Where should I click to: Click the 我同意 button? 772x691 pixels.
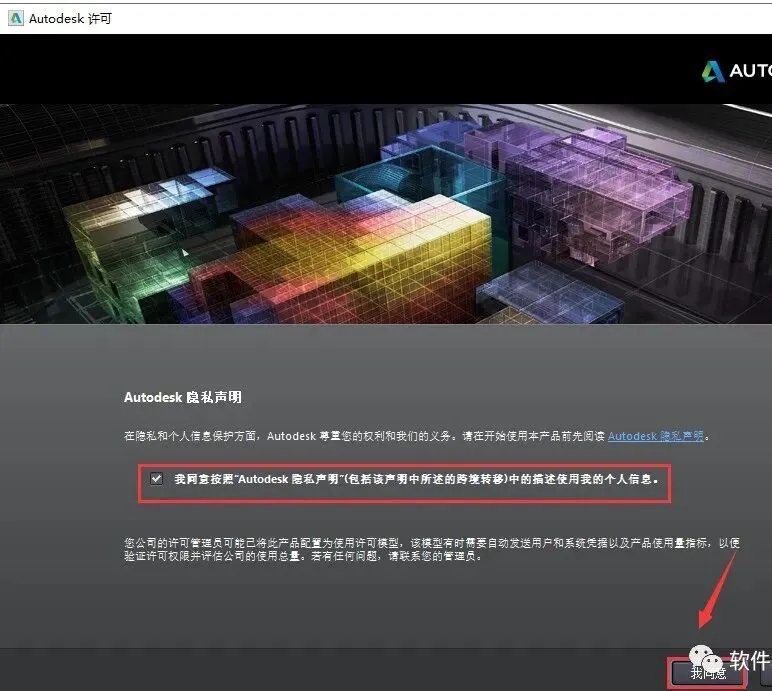tap(708, 673)
